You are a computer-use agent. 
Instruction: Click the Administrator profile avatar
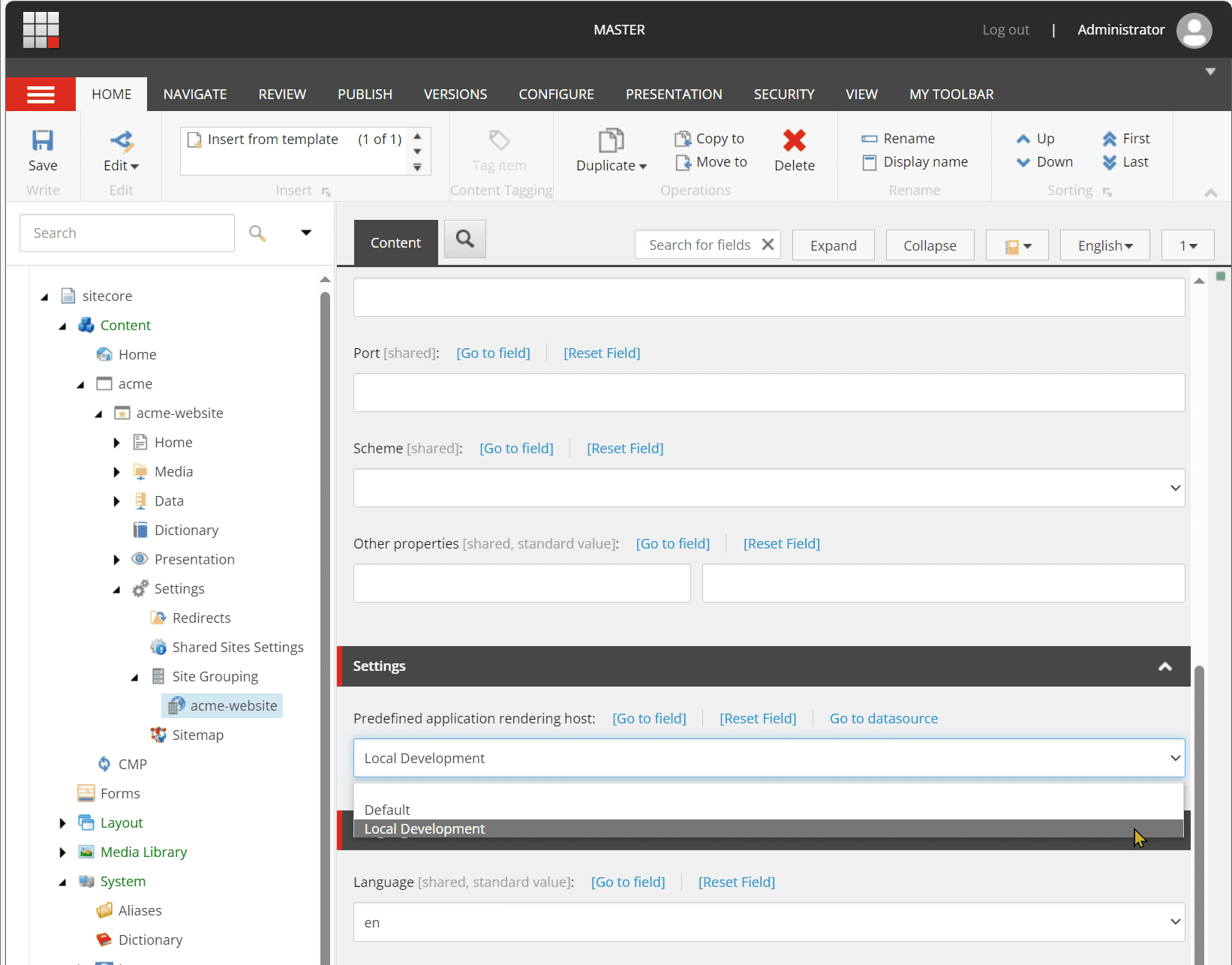click(x=1194, y=30)
